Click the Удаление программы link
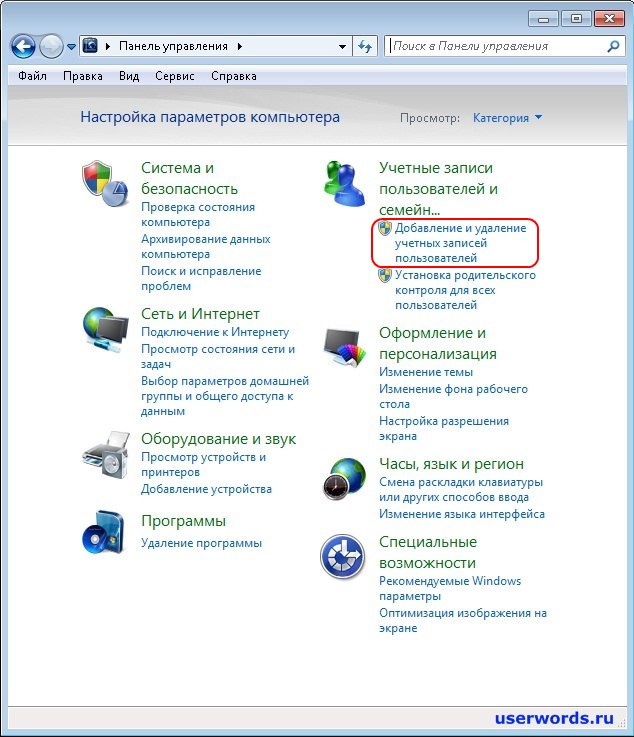The image size is (634, 737). [201, 543]
